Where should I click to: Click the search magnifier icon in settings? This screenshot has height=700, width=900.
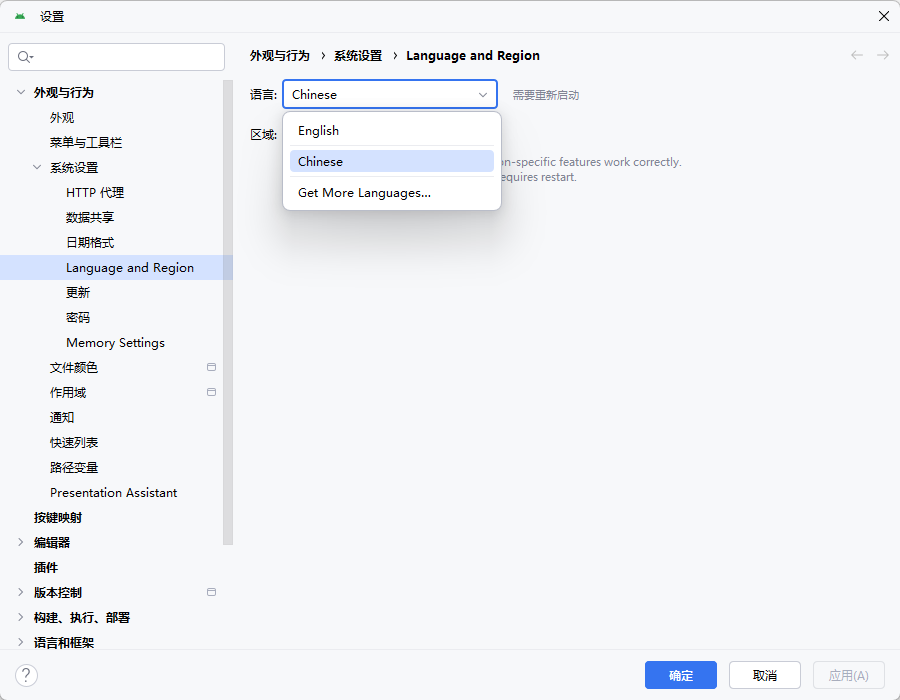[24, 57]
